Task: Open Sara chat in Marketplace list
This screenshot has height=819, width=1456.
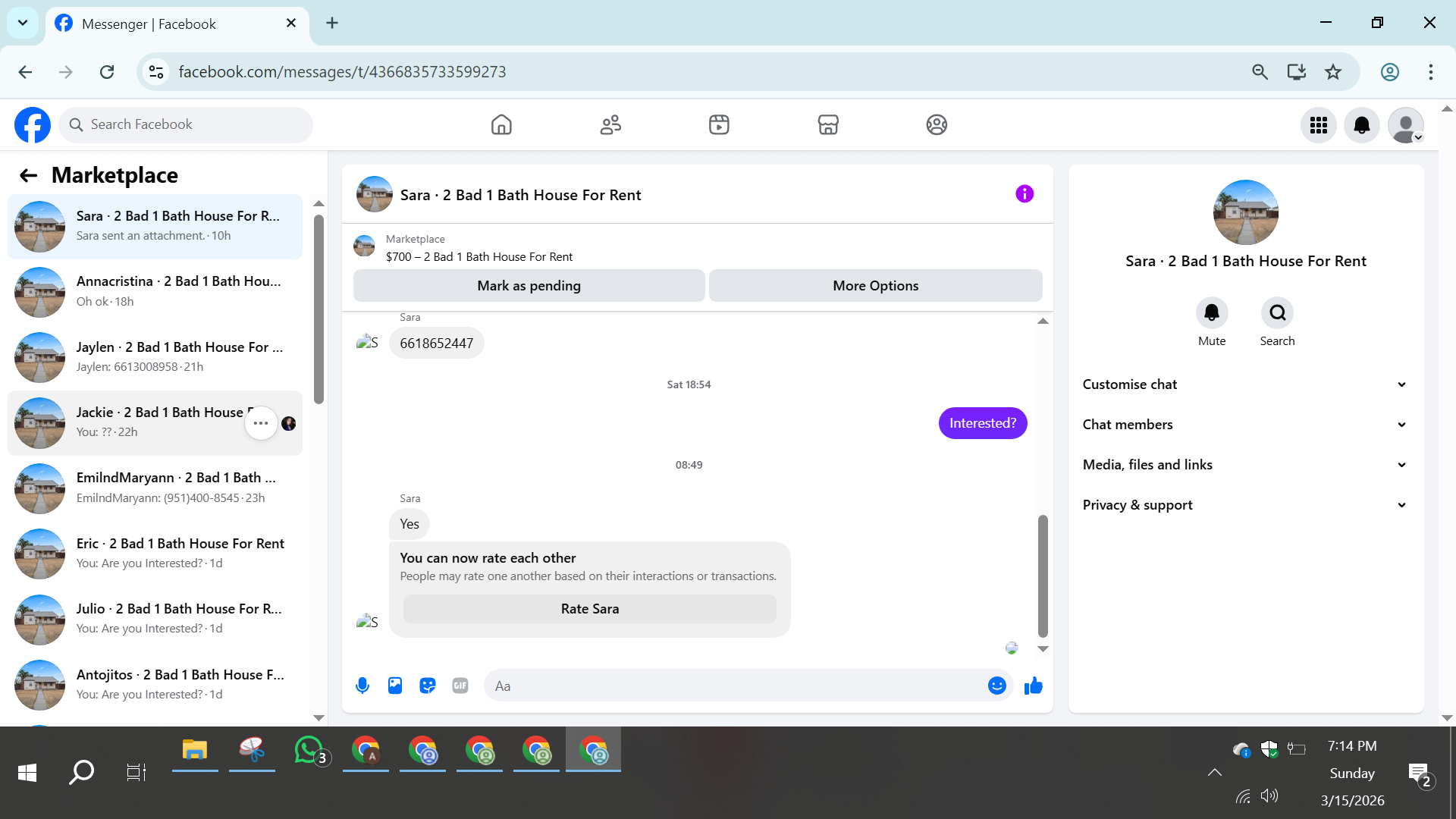Action: coord(155,226)
